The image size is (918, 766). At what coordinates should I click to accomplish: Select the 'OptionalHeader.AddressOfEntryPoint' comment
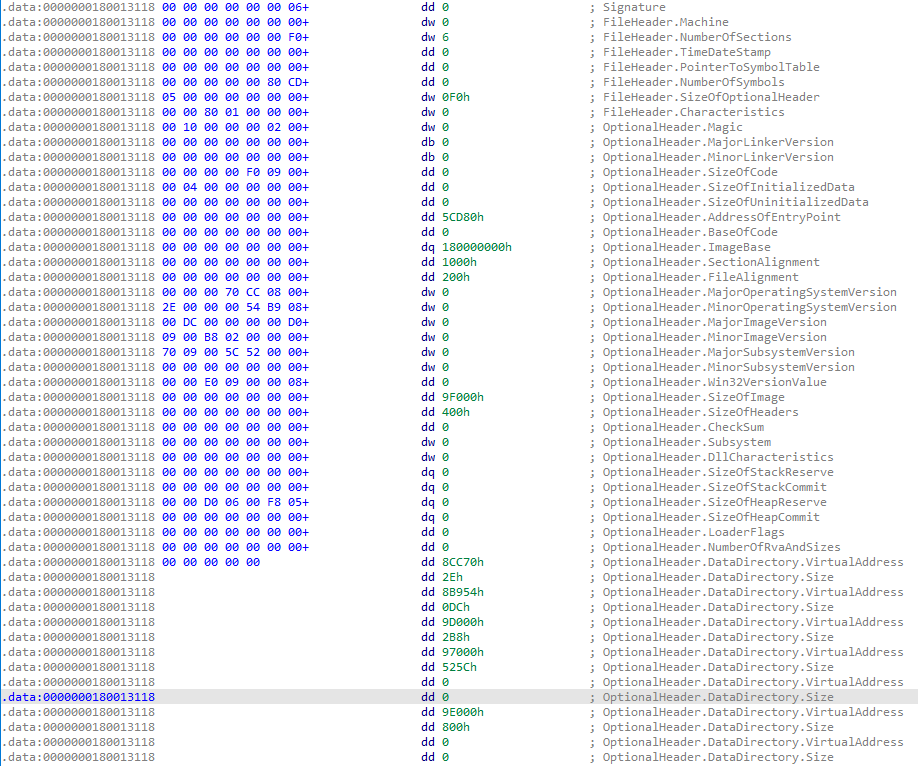[722, 217]
